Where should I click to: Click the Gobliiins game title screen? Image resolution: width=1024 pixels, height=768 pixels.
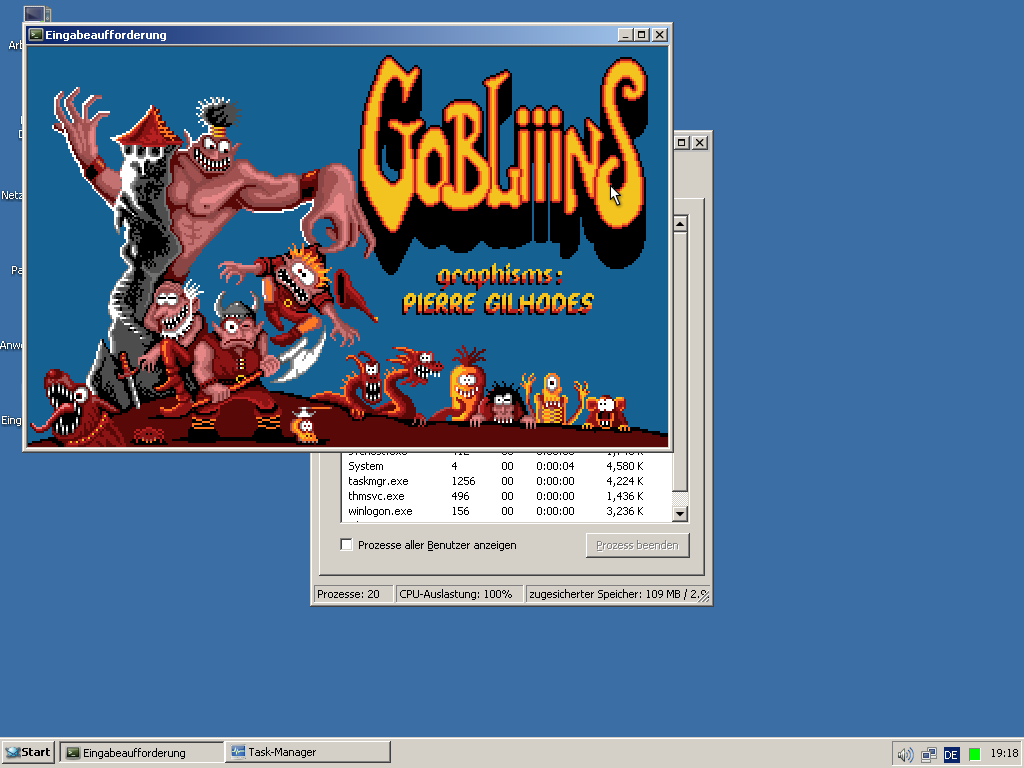(347, 246)
